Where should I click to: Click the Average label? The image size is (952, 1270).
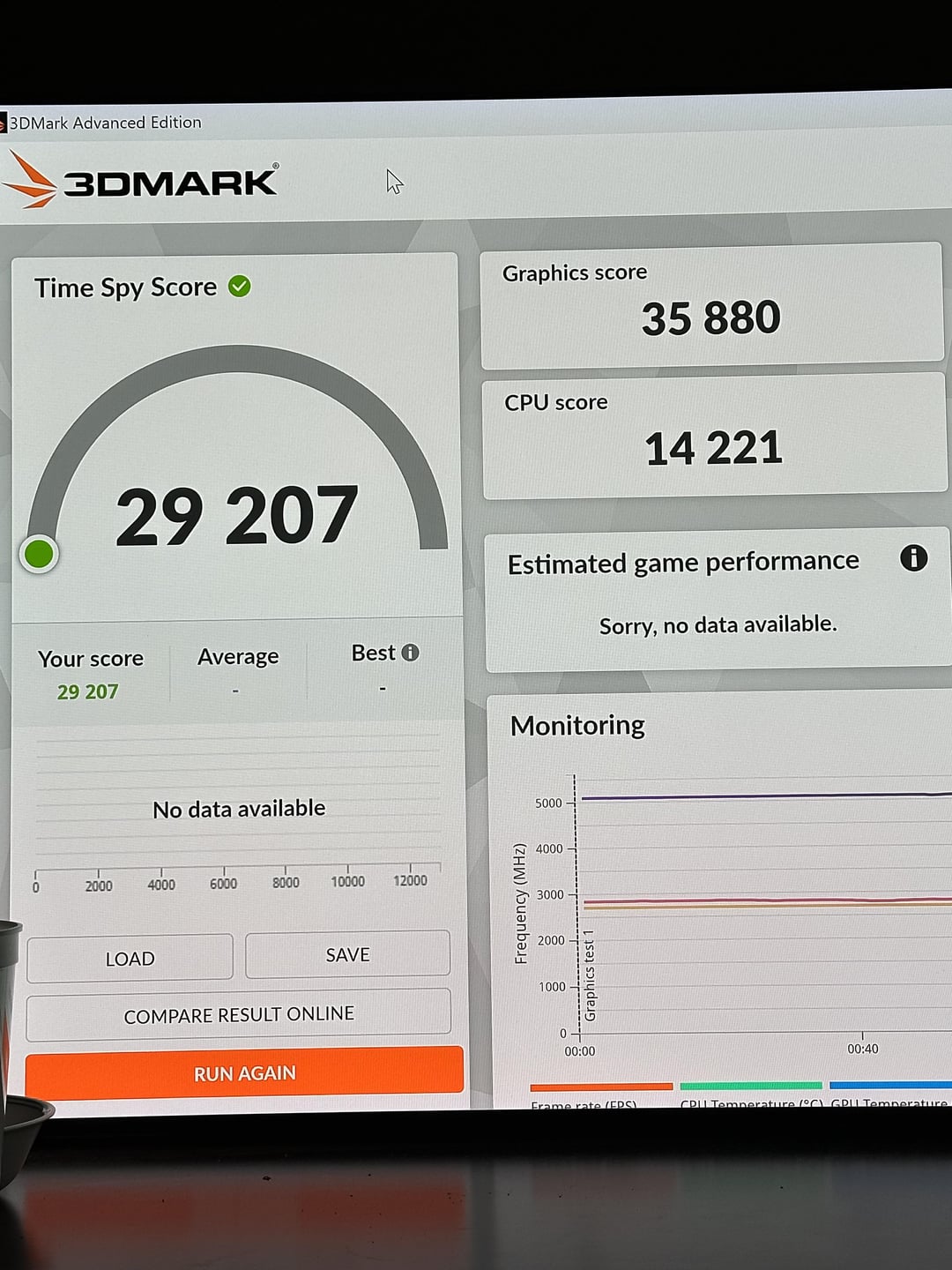click(x=238, y=656)
